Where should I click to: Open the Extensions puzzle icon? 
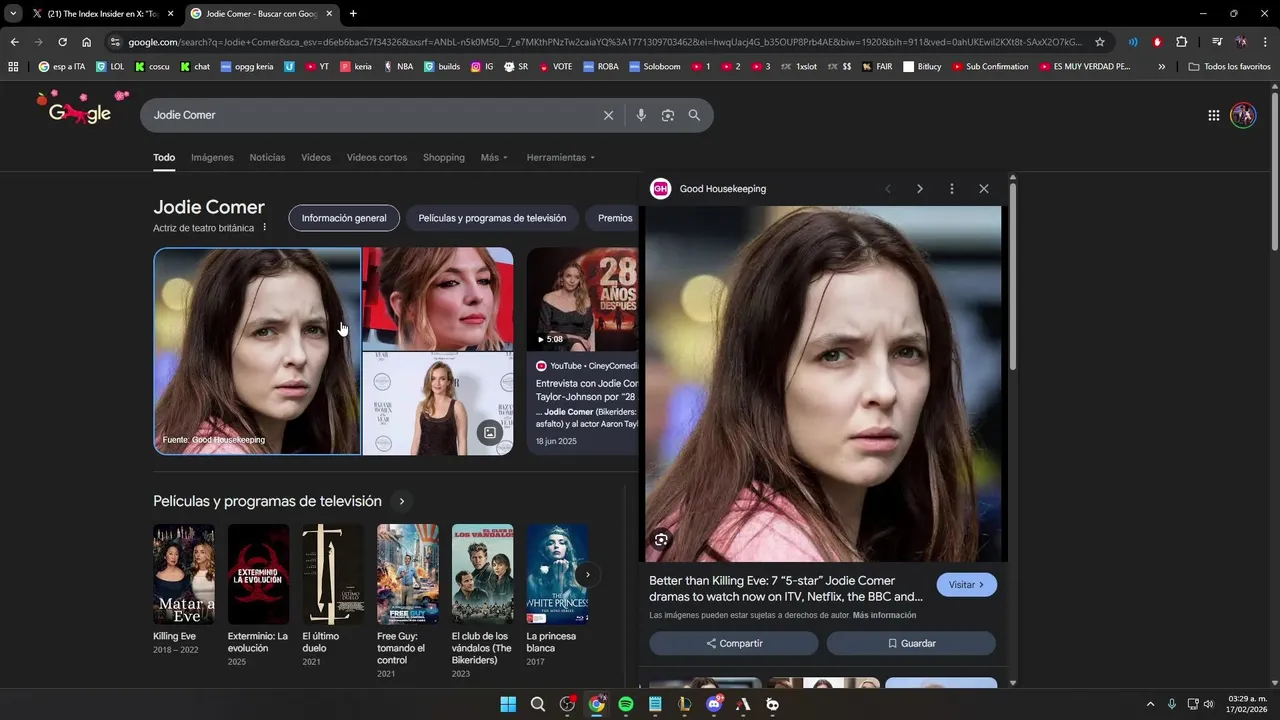coord(1182,42)
